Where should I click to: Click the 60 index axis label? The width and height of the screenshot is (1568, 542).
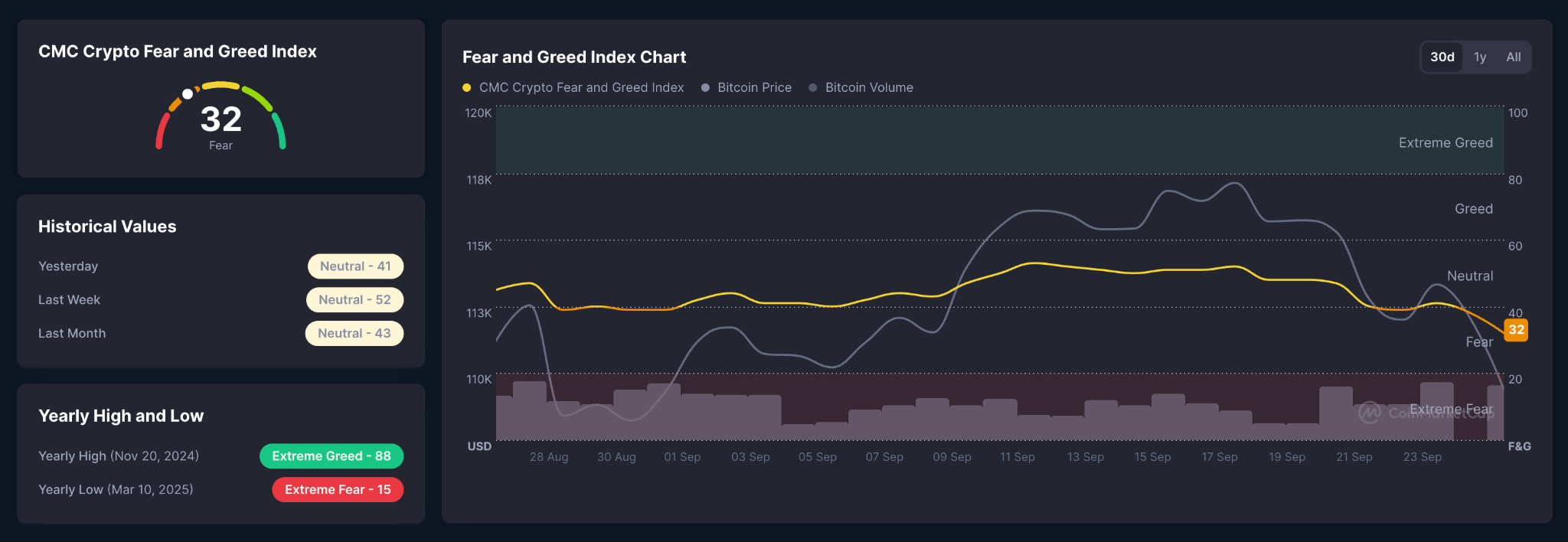1515,247
